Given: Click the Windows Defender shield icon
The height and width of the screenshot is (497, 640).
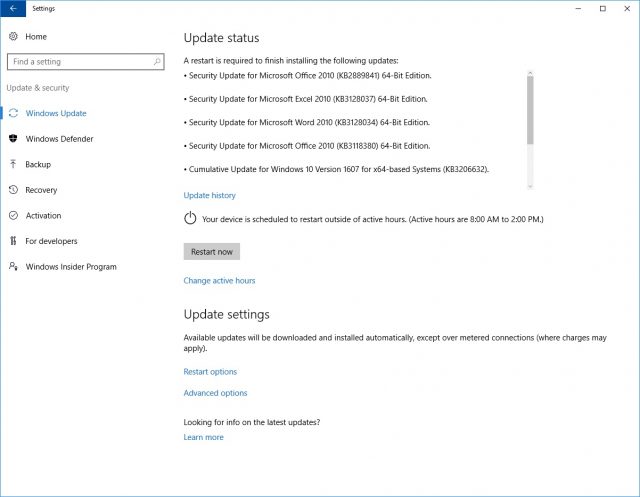Looking at the screenshot, I should click(x=13, y=139).
